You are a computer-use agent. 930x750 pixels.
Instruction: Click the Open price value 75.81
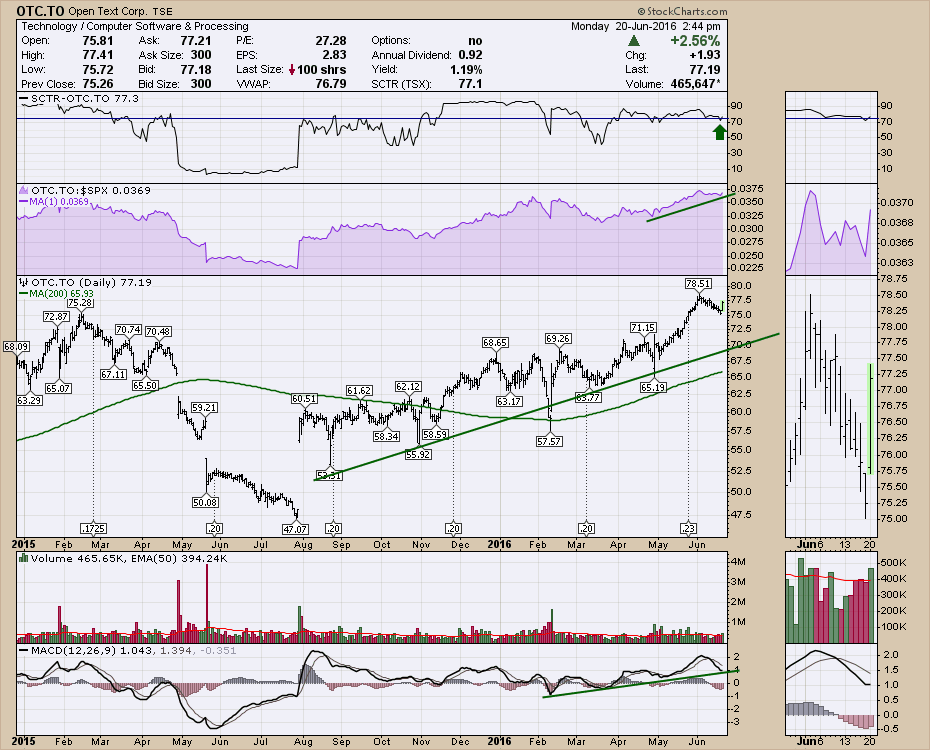point(98,40)
